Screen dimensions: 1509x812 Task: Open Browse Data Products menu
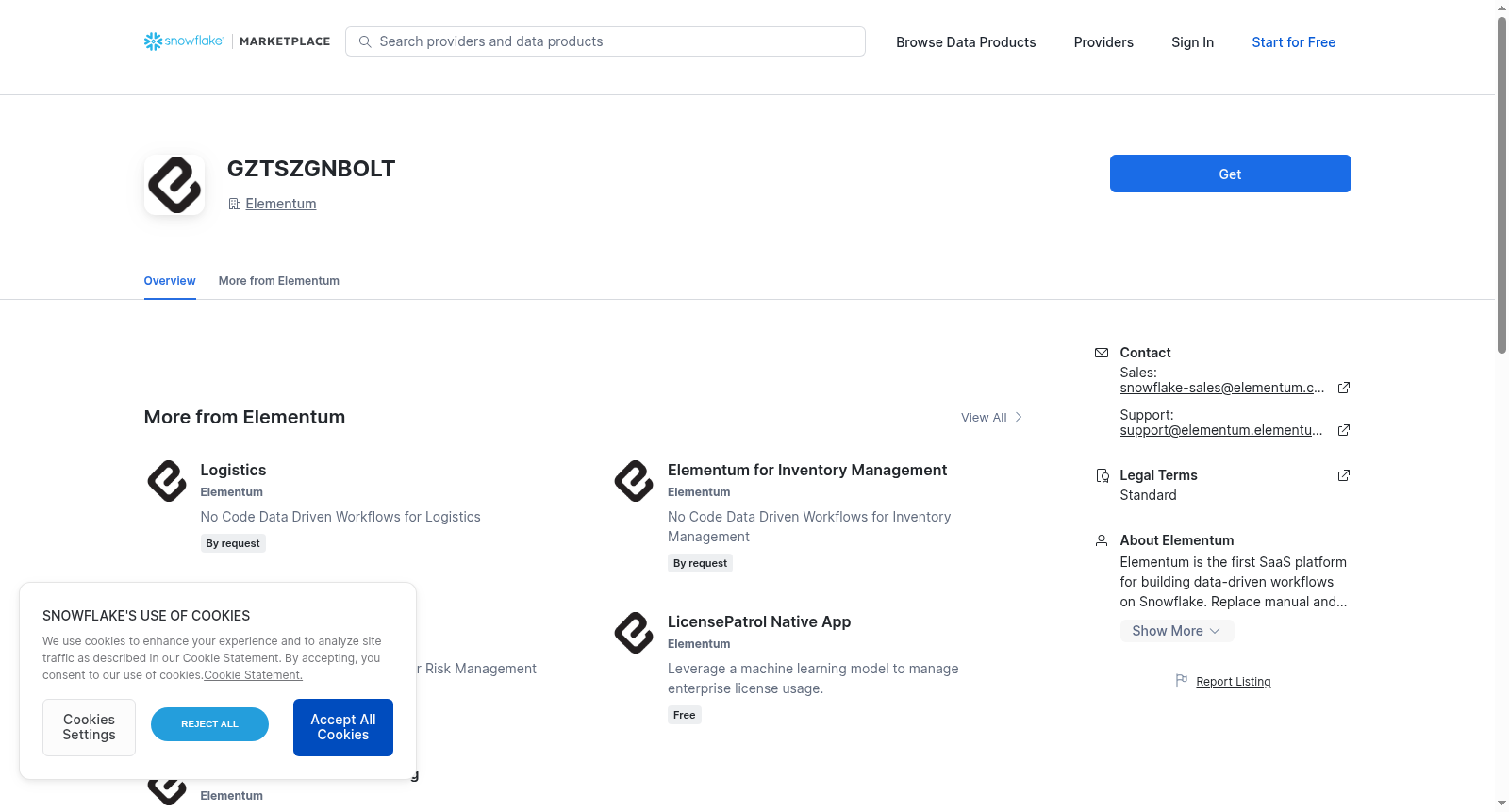coord(966,42)
